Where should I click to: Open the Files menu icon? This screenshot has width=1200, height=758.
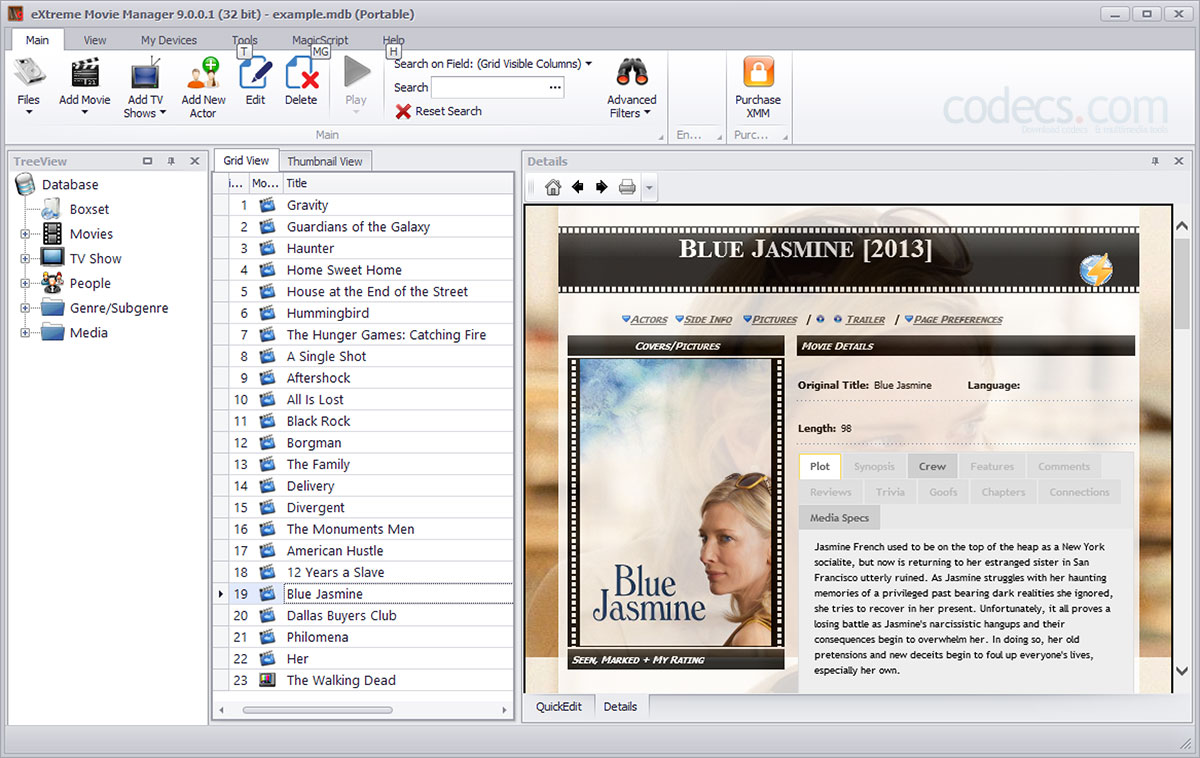click(28, 73)
